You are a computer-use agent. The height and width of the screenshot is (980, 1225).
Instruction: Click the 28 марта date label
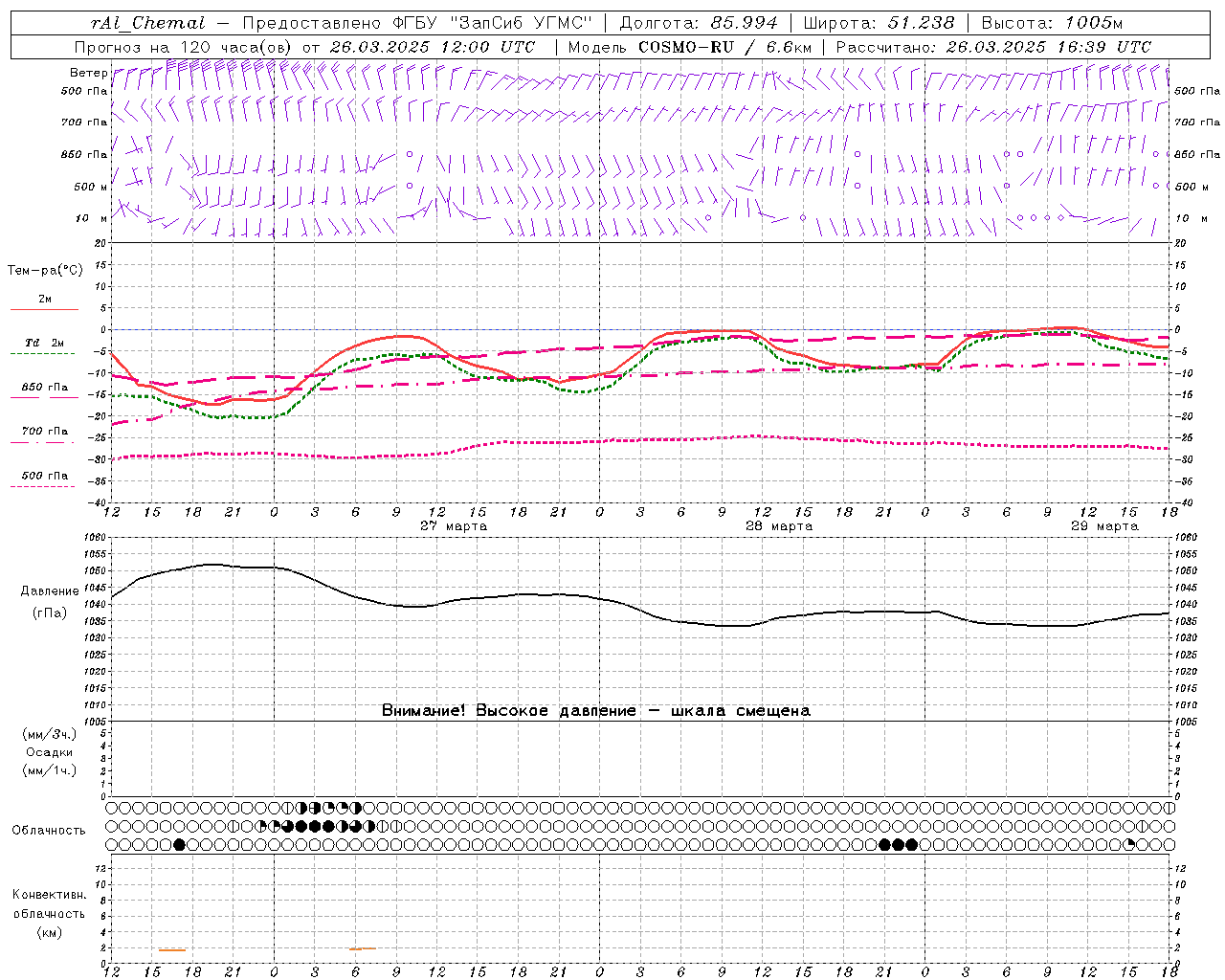coord(779,525)
